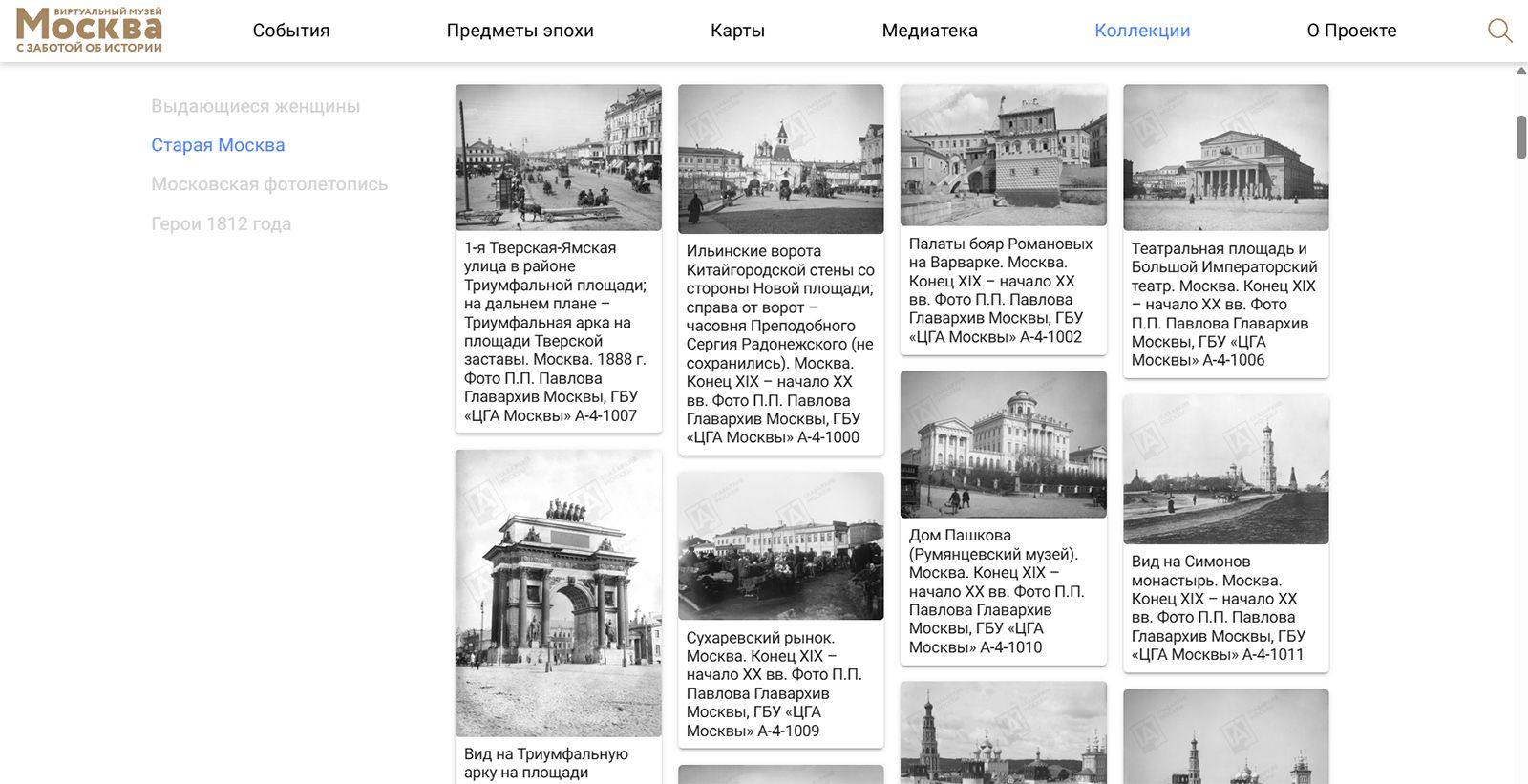Open the 1-я Тверская-Ямская улица photo
This screenshot has height=784, width=1528.
point(558,158)
